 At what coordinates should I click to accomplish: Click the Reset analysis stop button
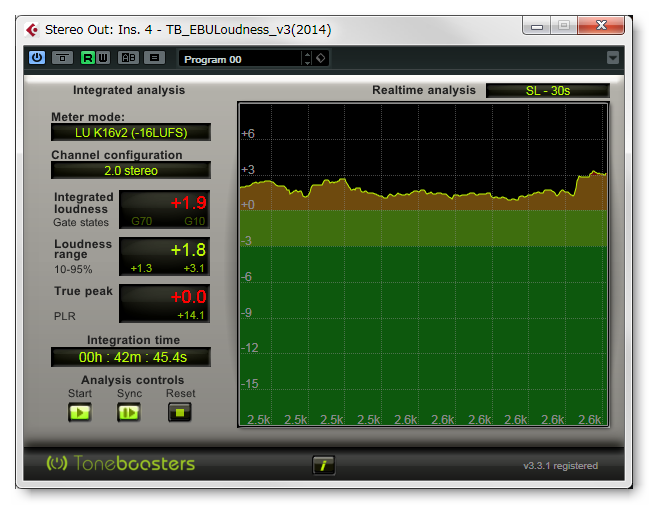pos(180,412)
